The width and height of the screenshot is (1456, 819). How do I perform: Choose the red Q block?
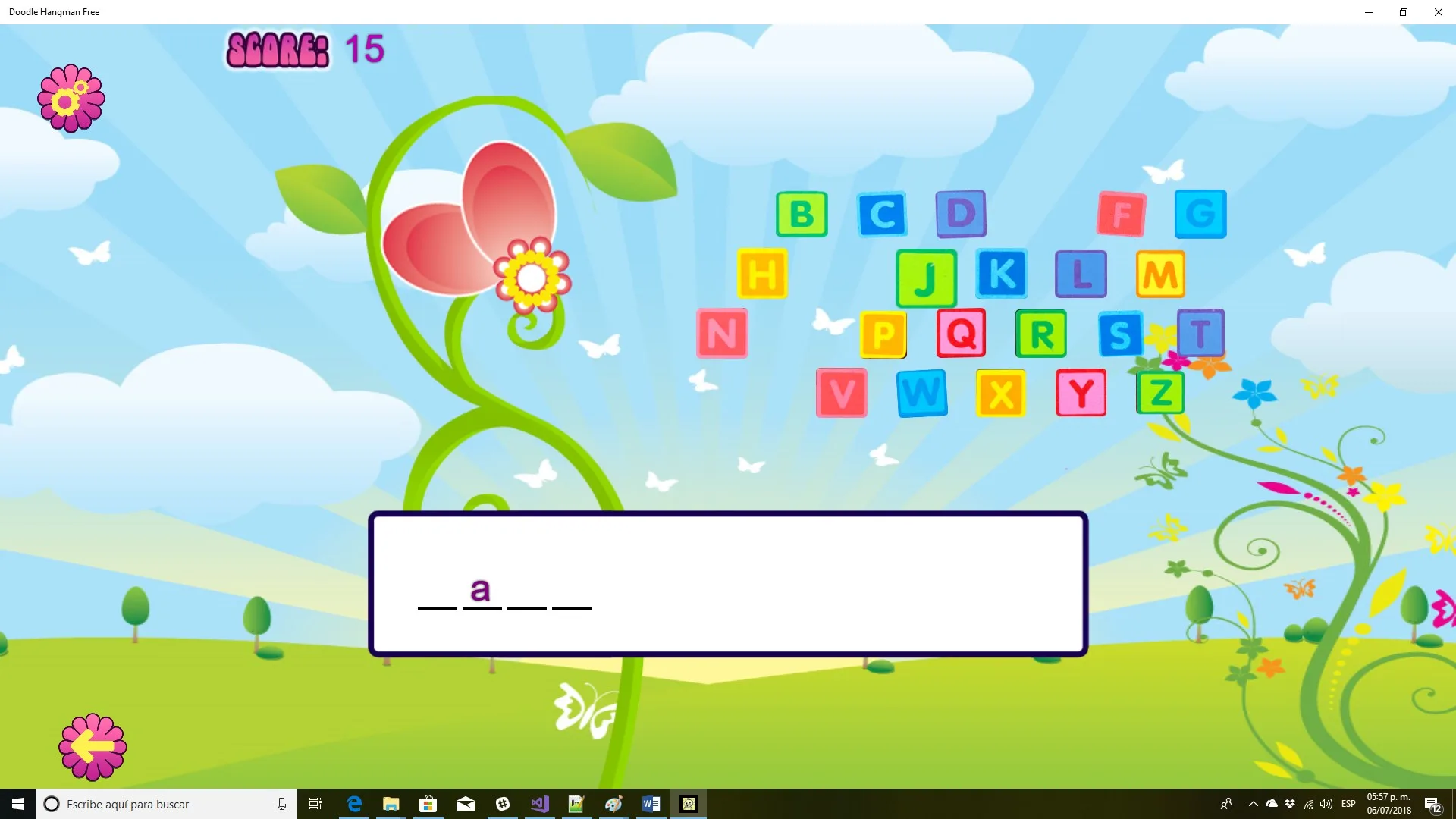point(961,333)
